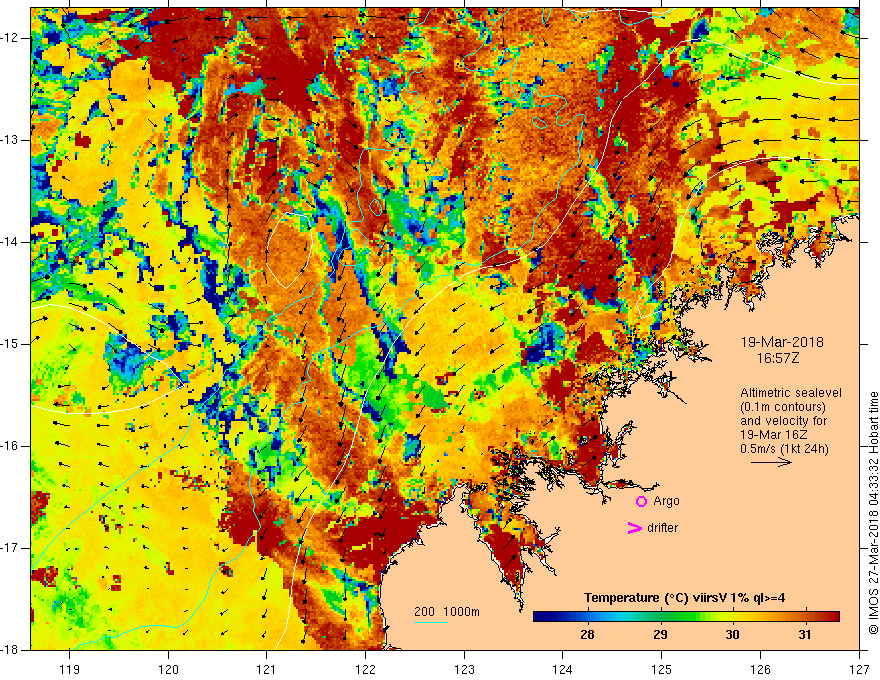Click the color bar tick label '31'

[x=805, y=635]
